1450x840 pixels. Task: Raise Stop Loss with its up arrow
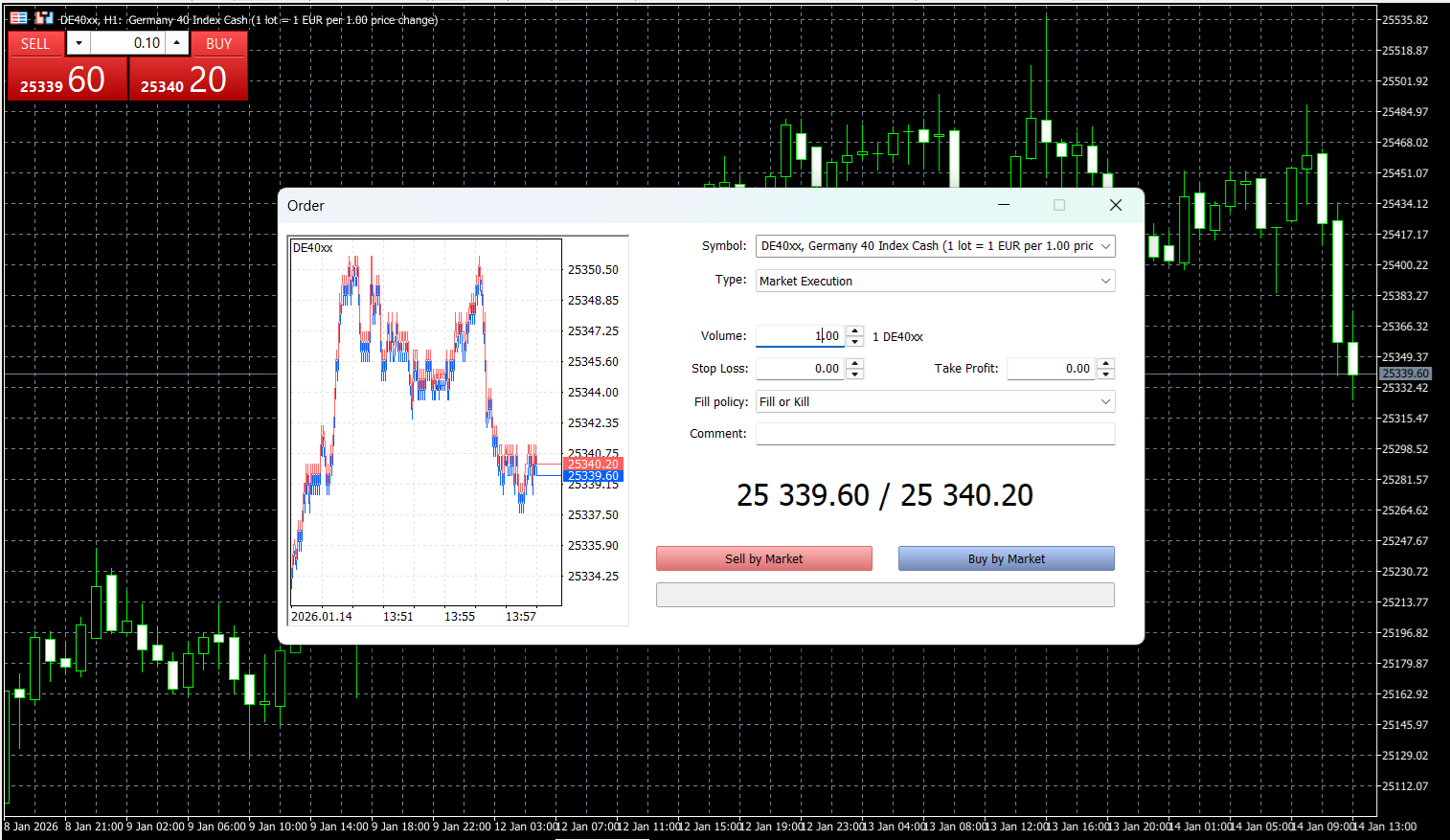click(855, 363)
